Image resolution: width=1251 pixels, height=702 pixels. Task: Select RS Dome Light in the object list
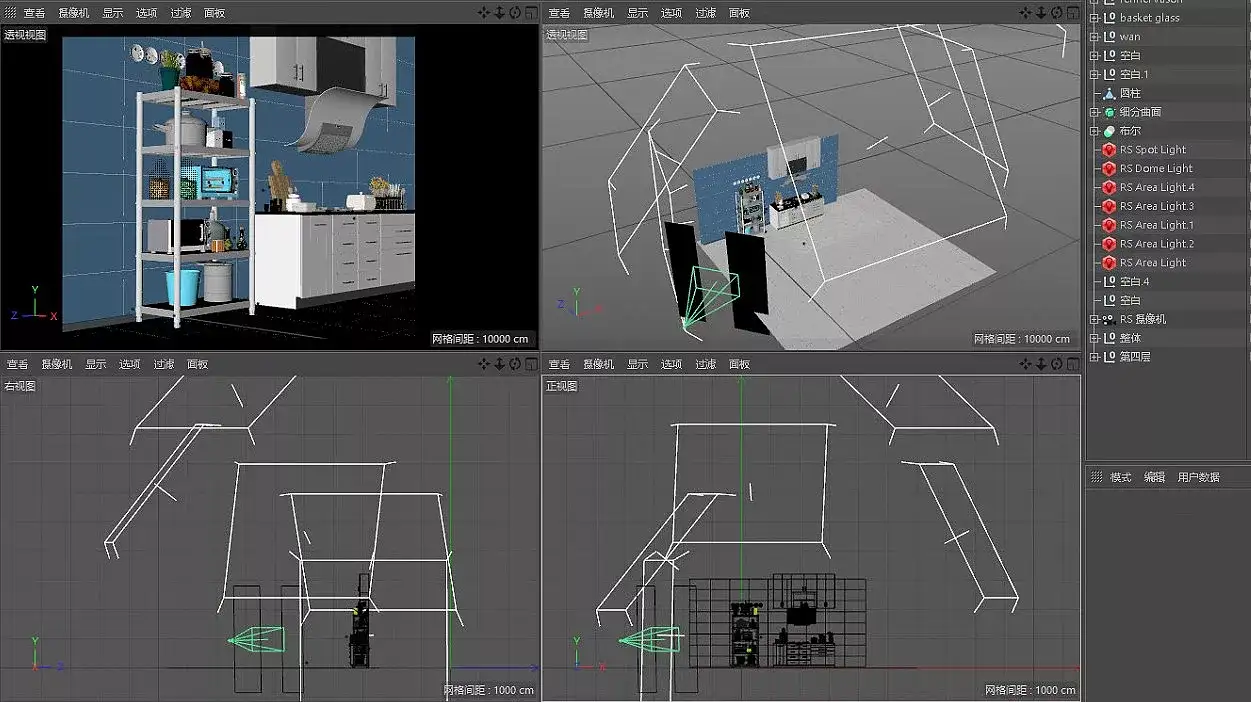(x=1156, y=169)
